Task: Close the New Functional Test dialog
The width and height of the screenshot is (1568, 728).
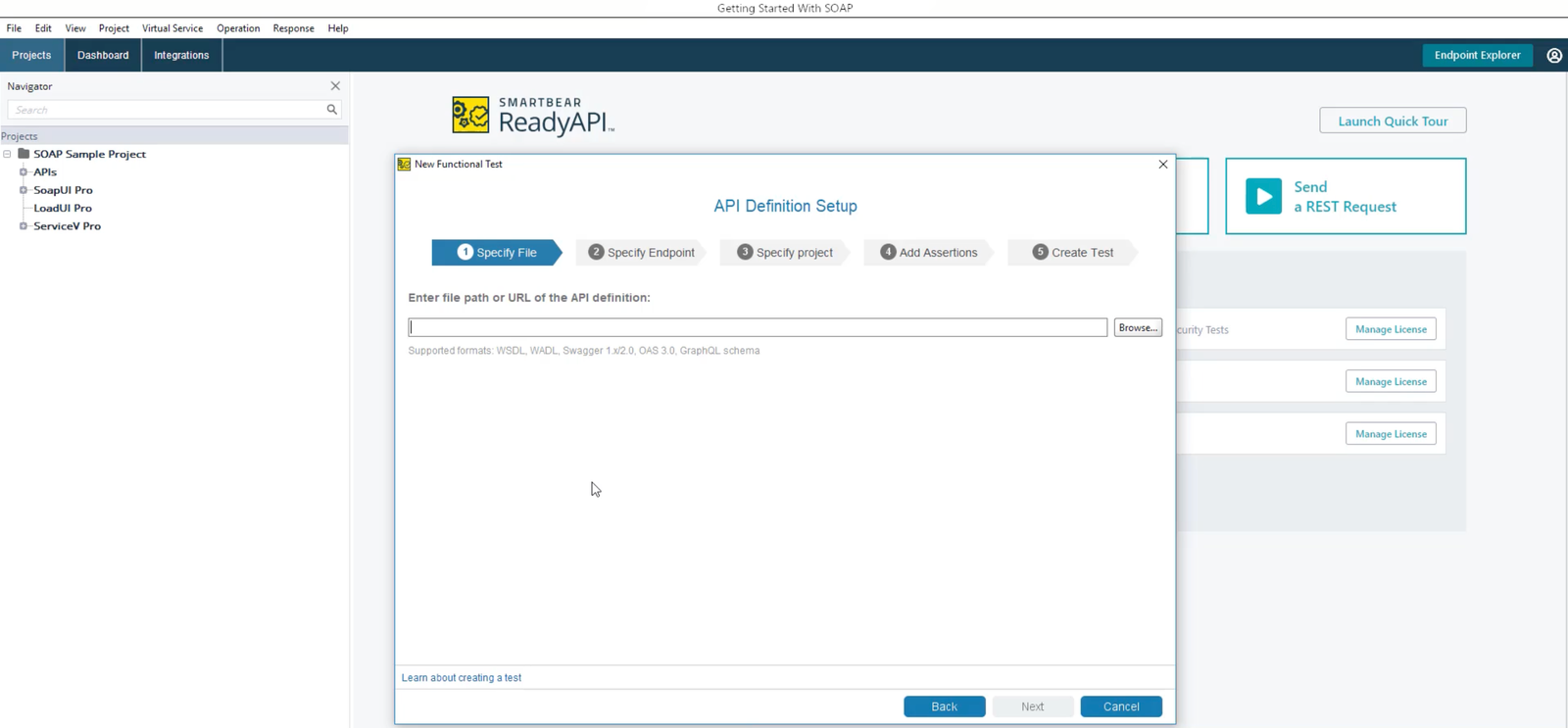Action: point(1162,165)
